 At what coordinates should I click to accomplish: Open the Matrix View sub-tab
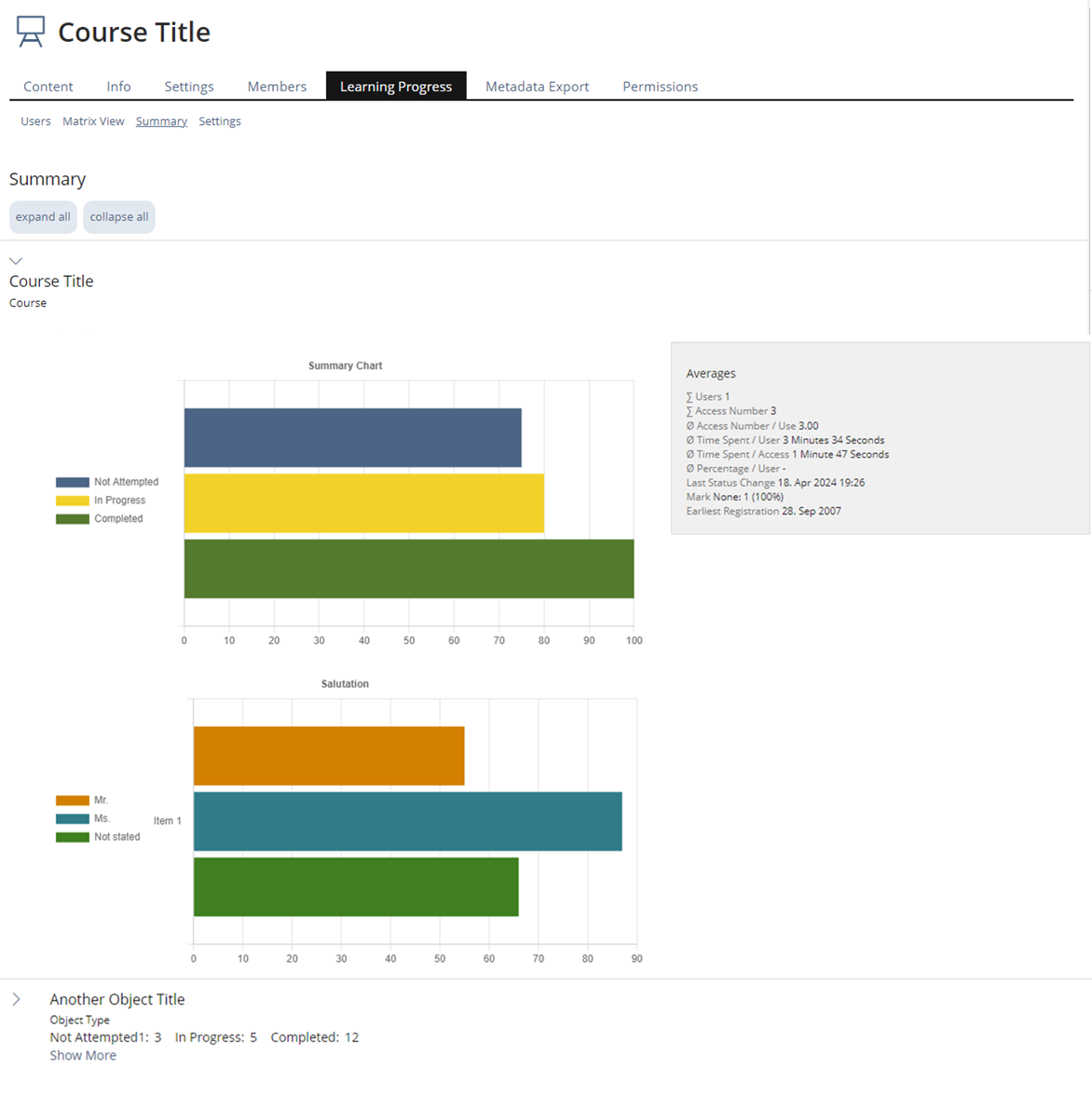(x=93, y=121)
